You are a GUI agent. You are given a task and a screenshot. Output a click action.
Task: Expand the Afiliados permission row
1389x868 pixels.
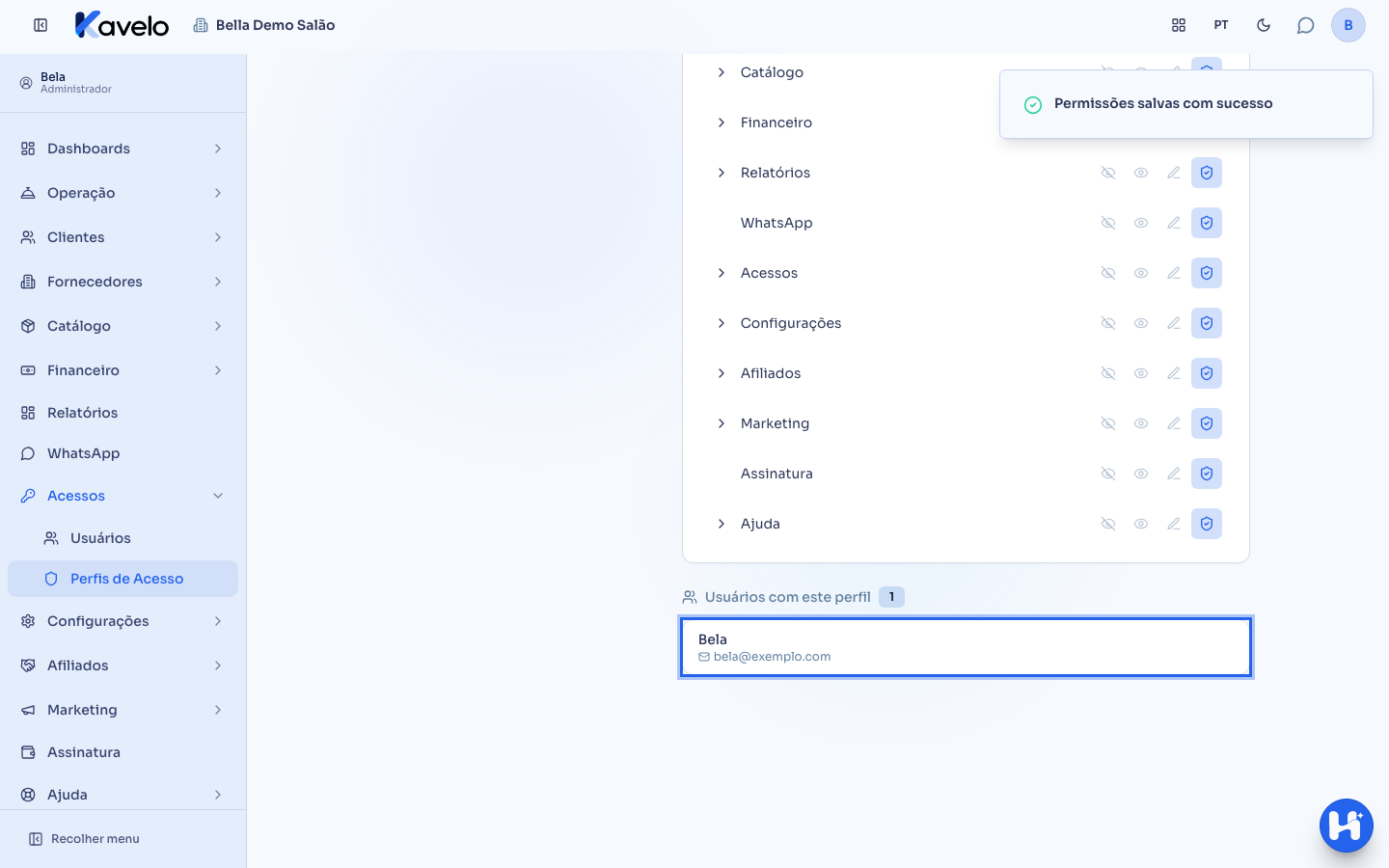click(x=722, y=373)
